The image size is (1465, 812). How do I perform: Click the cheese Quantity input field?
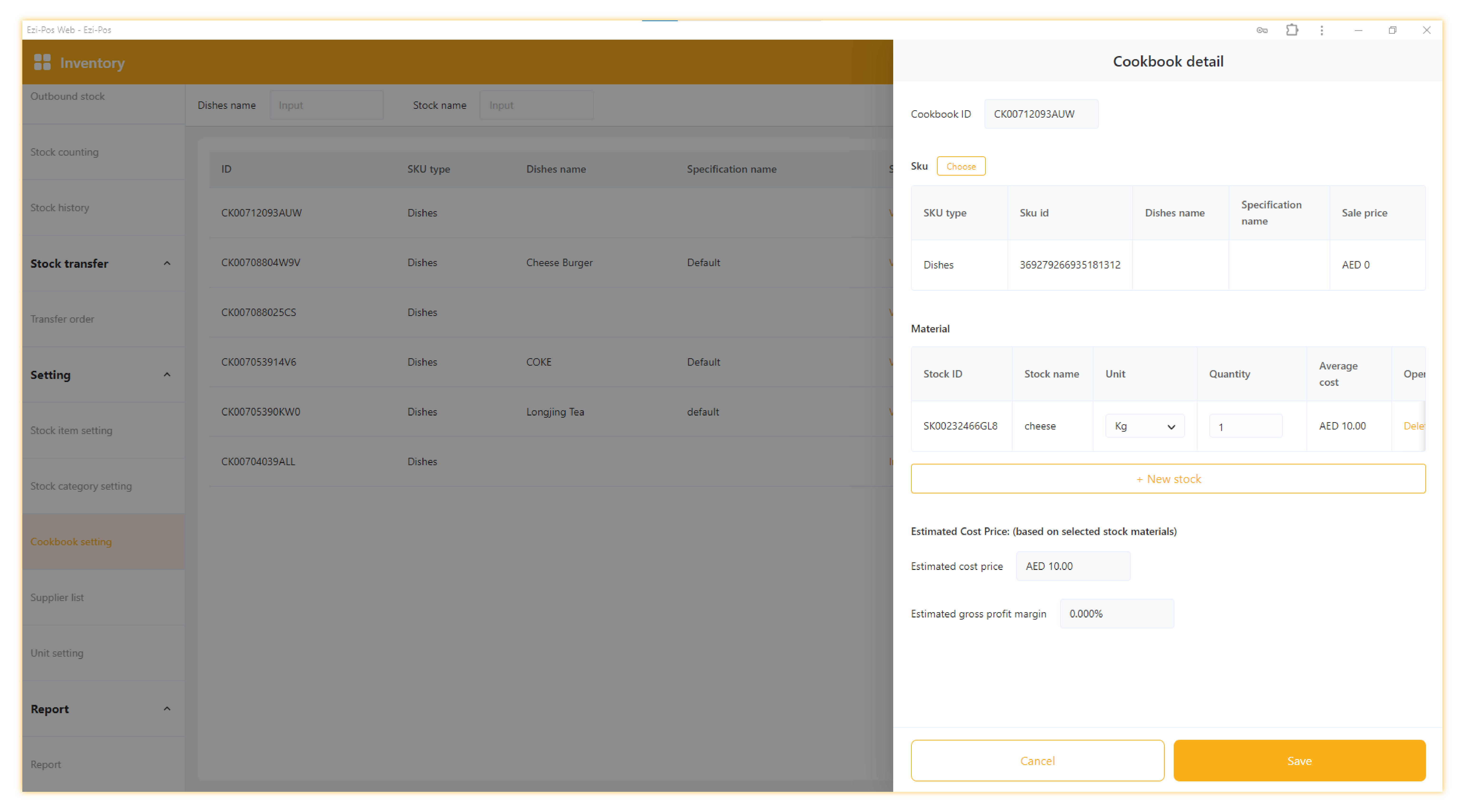pyautogui.click(x=1245, y=426)
